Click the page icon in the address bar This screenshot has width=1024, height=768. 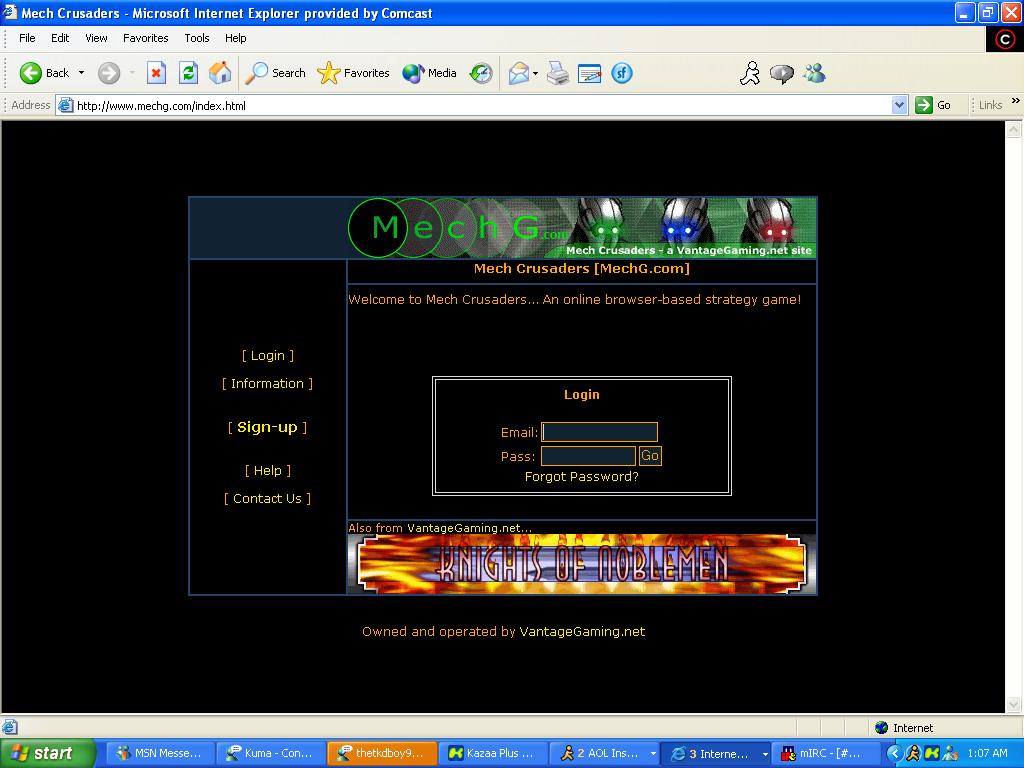point(65,105)
